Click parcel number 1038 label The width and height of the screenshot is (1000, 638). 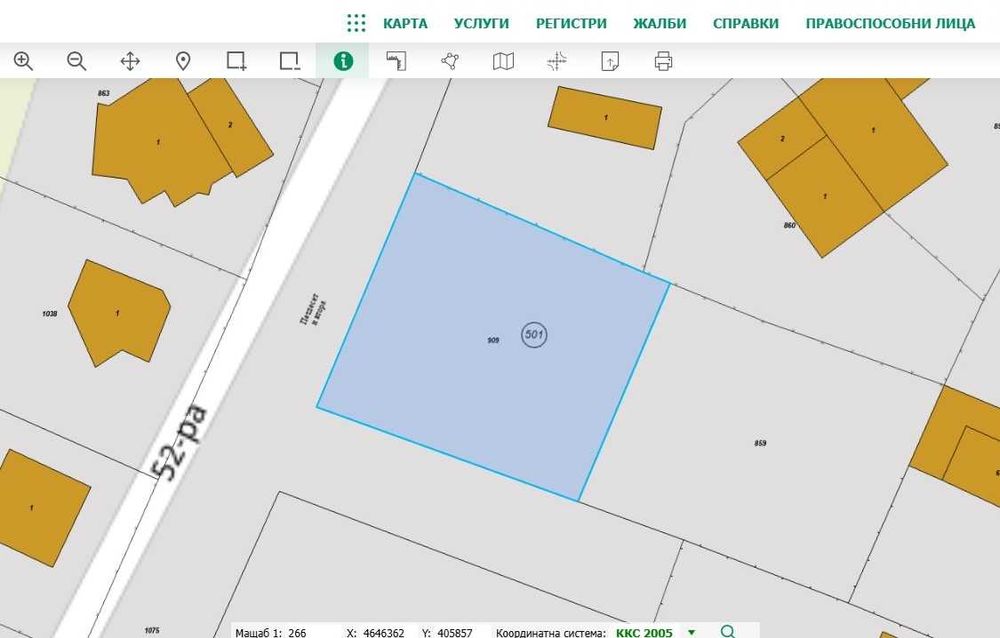pos(49,314)
